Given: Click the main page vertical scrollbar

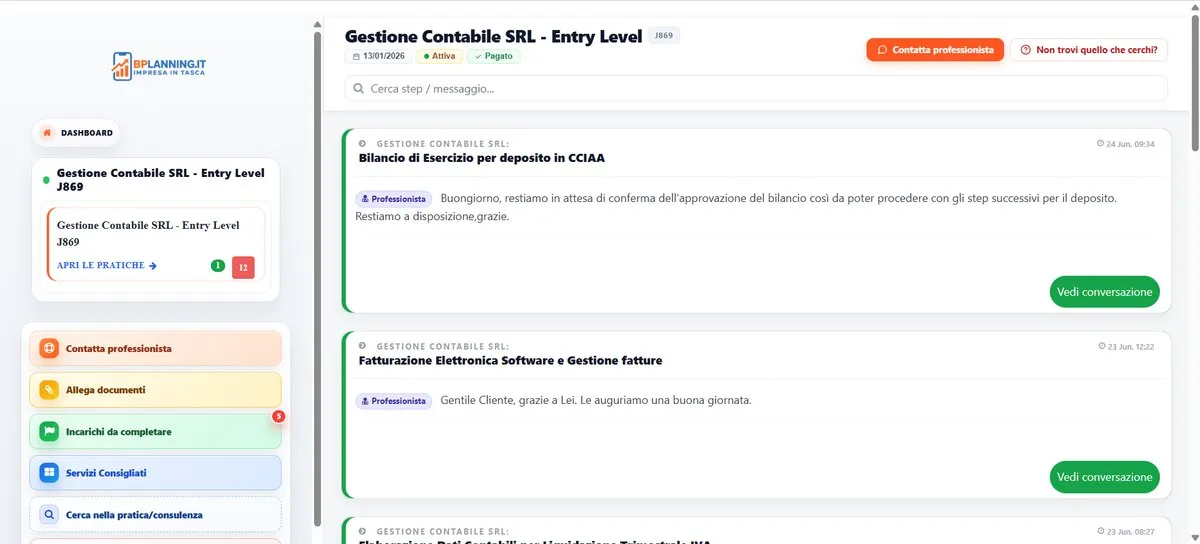Looking at the screenshot, I should pos(1194,84).
